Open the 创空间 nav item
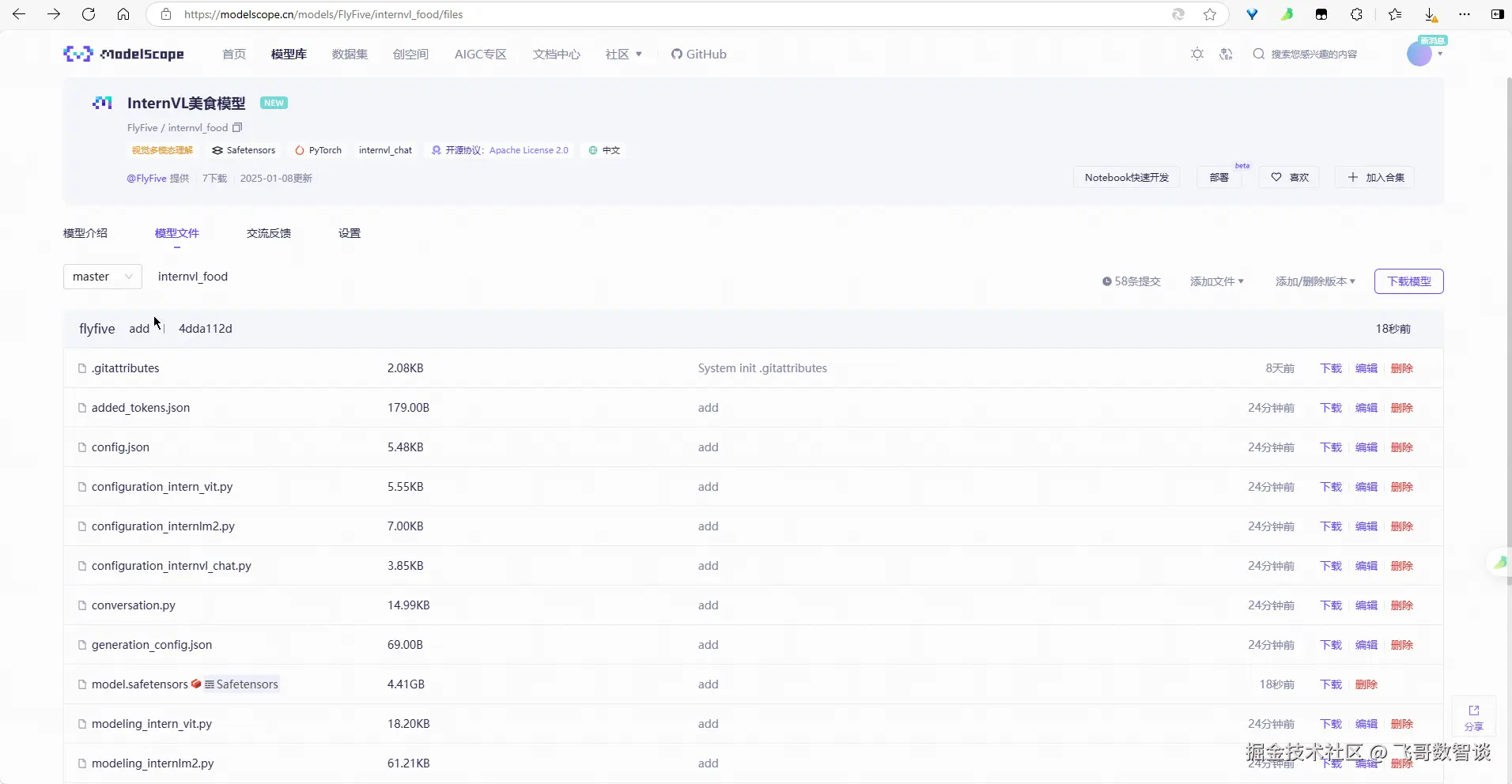Screen dimensions: 1512x784 point(410,54)
